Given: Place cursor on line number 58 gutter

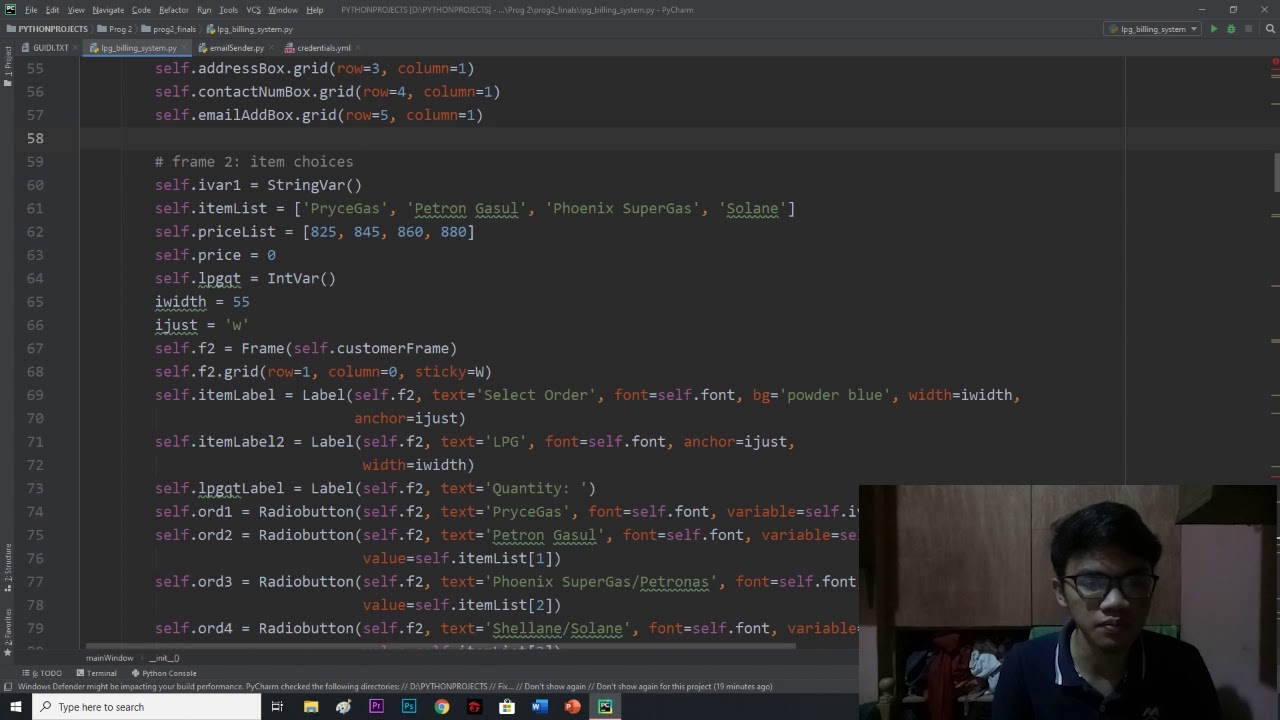Looking at the screenshot, I should [x=35, y=138].
